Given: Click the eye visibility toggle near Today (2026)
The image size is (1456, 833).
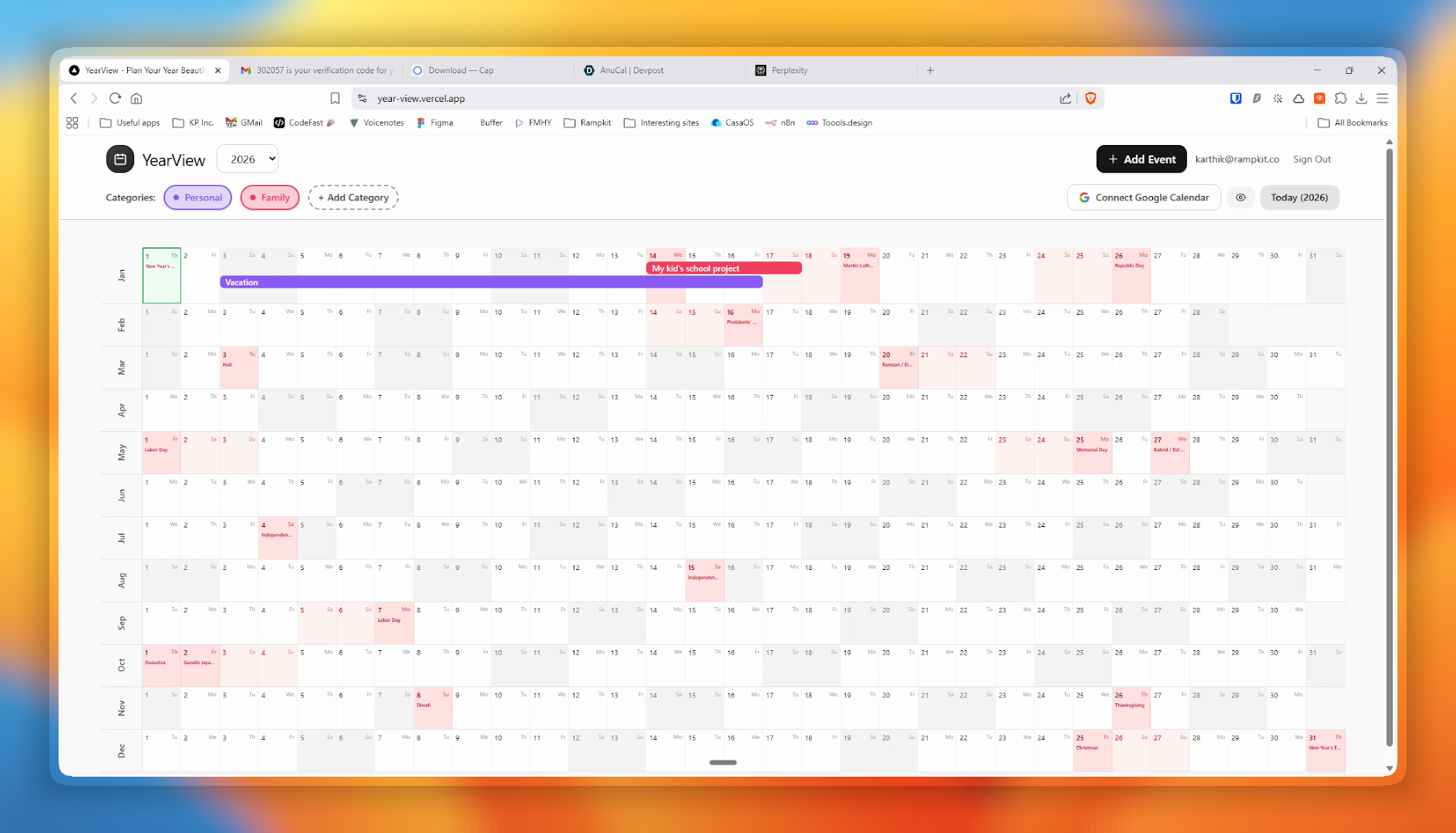Looking at the screenshot, I should pos(1241,197).
